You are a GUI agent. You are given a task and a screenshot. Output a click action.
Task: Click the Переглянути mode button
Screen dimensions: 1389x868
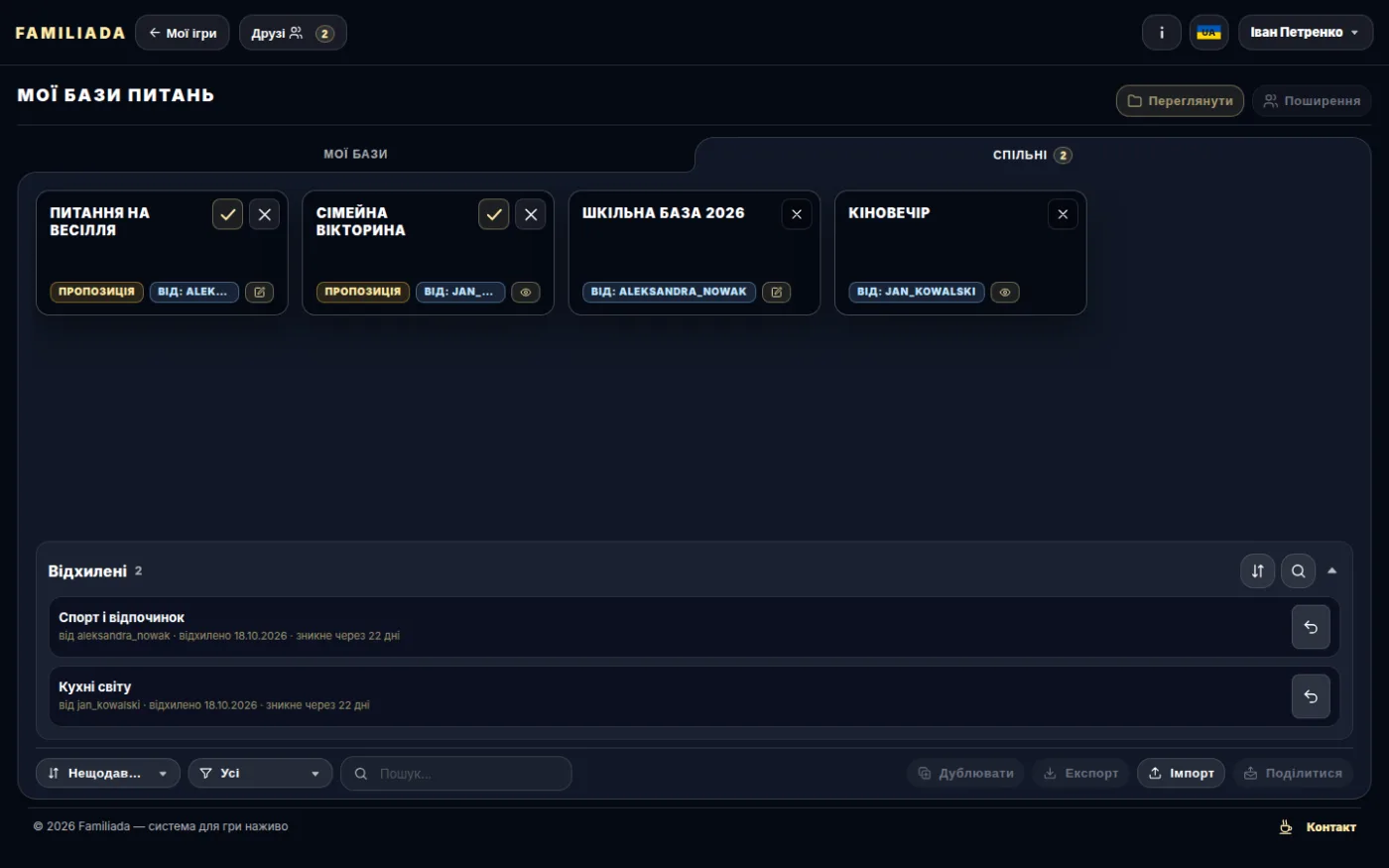[x=1180, y=100]
